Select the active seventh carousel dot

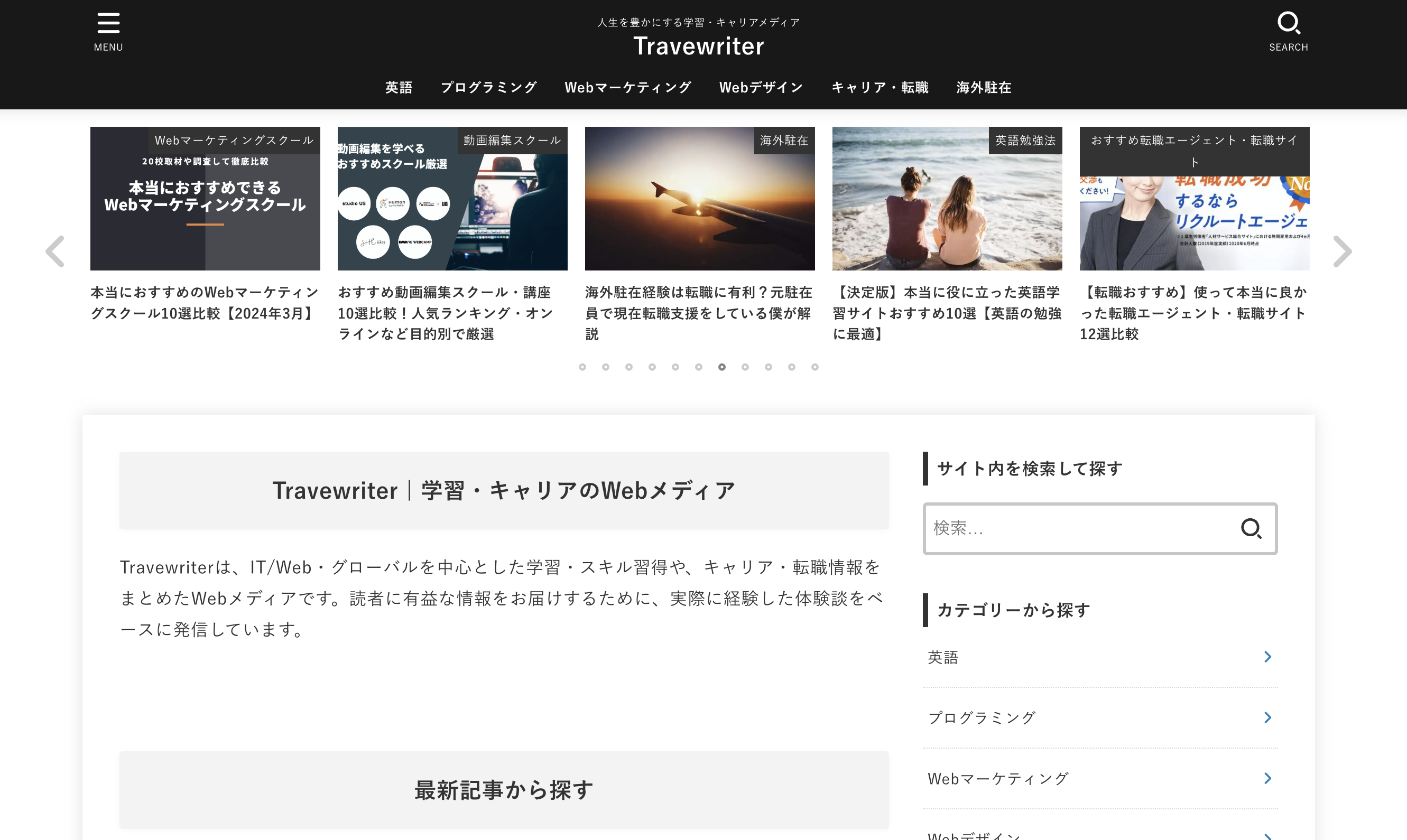click(x=722, y=367)
